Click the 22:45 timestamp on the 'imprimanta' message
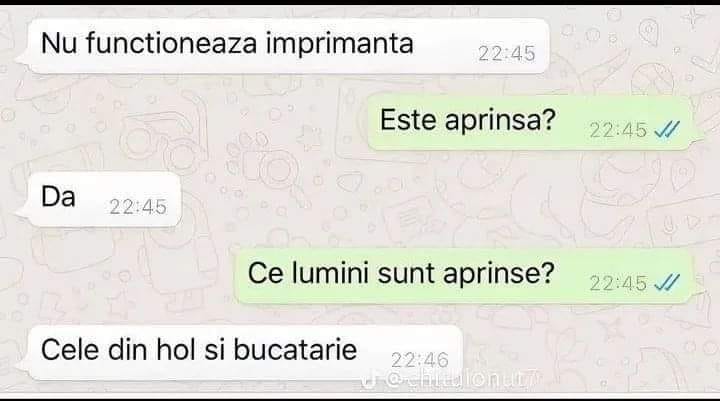The width and height of the screenshot is (720, 401). (x=506, y=54)
